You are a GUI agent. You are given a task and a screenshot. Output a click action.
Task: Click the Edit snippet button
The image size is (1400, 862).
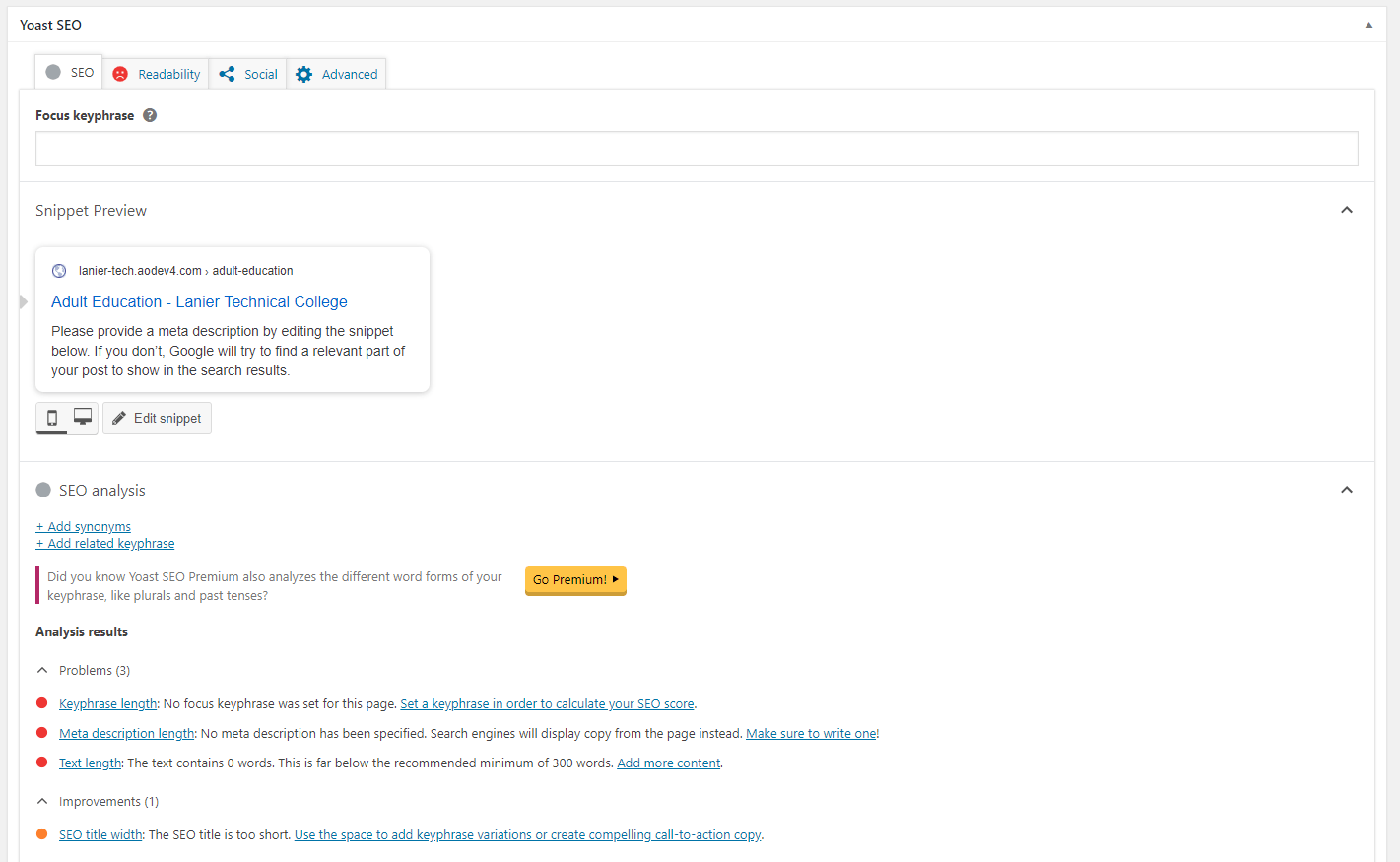point(157,418)
